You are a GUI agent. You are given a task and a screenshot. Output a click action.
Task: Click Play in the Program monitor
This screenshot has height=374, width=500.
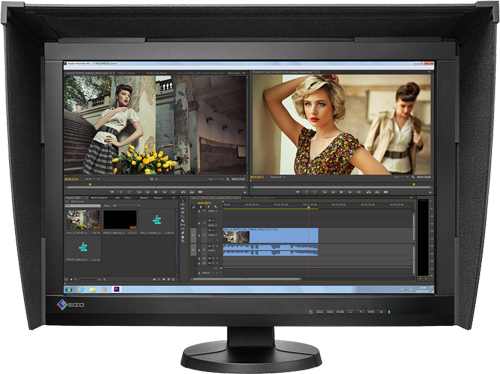point(341,192)
